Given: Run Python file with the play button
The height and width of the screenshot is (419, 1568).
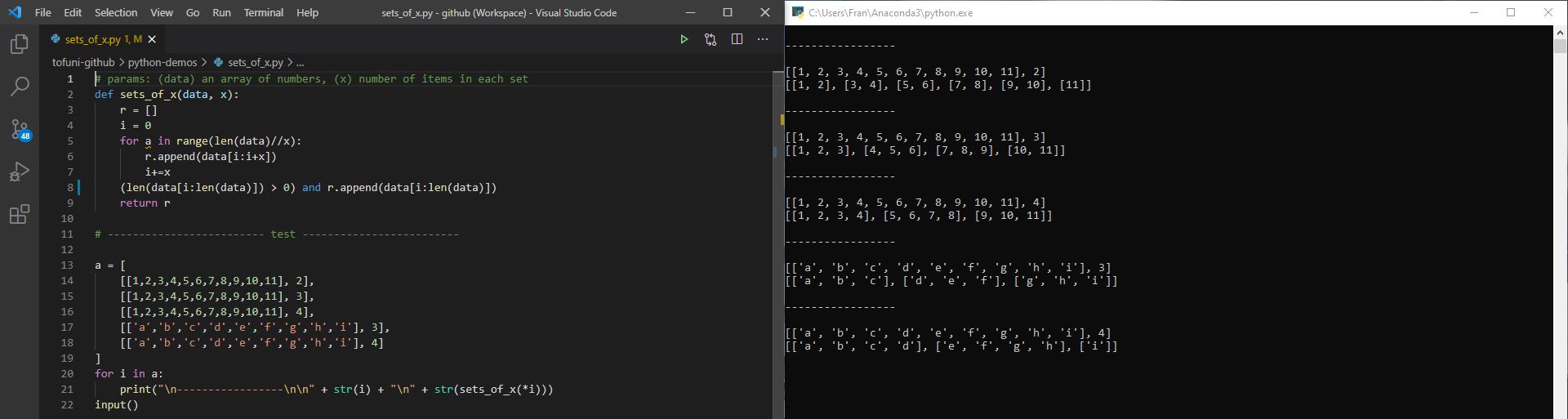Looking at the screenshot, I should (x=684, y=39).
